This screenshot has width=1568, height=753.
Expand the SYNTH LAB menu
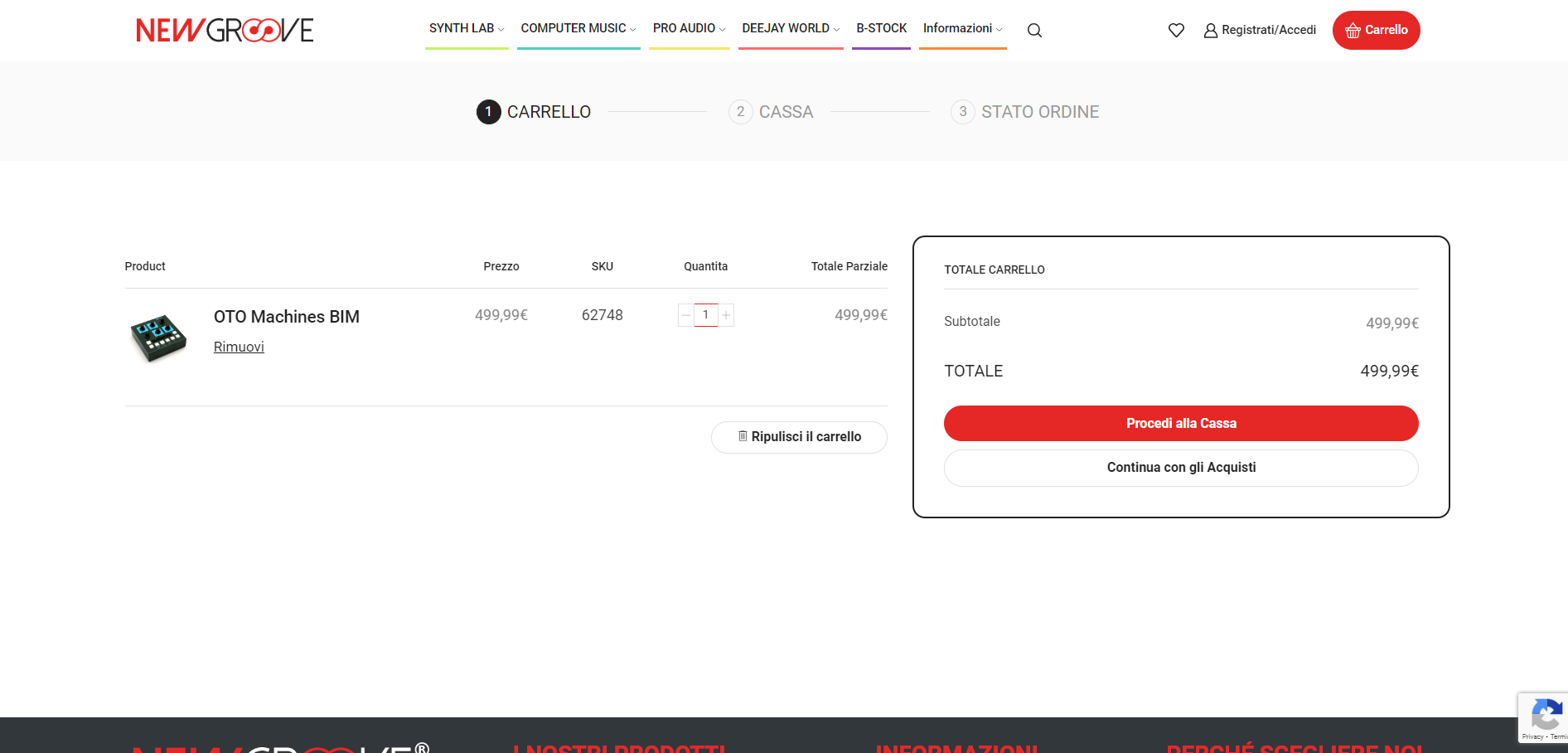click(x=467, y=28)
